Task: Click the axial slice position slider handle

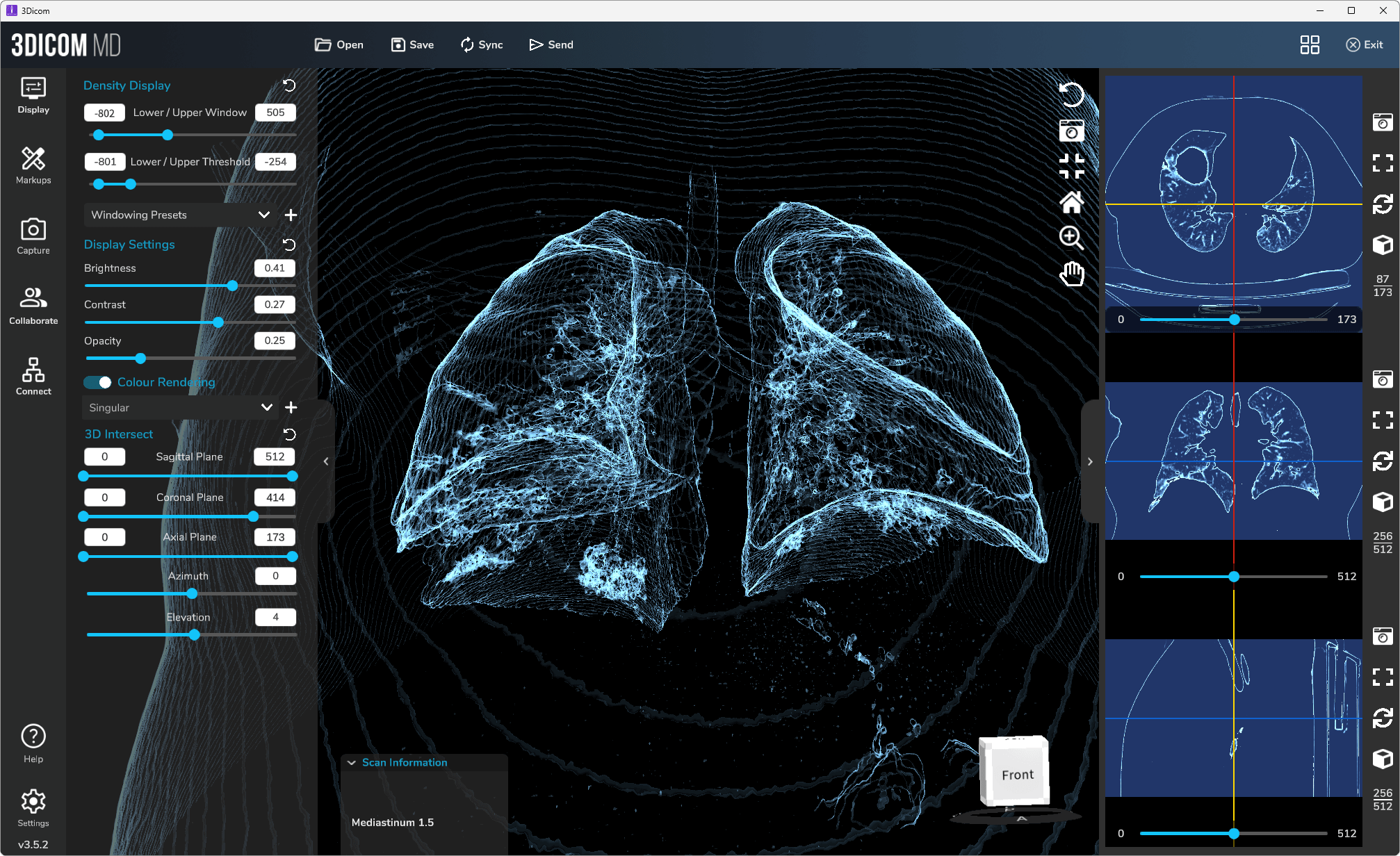Action: pos(1234,320)
